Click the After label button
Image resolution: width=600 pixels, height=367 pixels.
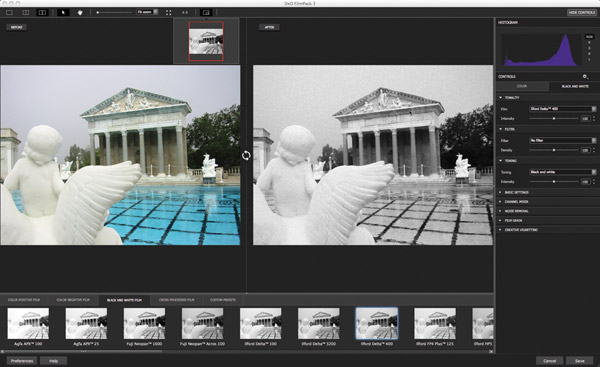pos(269,27)
